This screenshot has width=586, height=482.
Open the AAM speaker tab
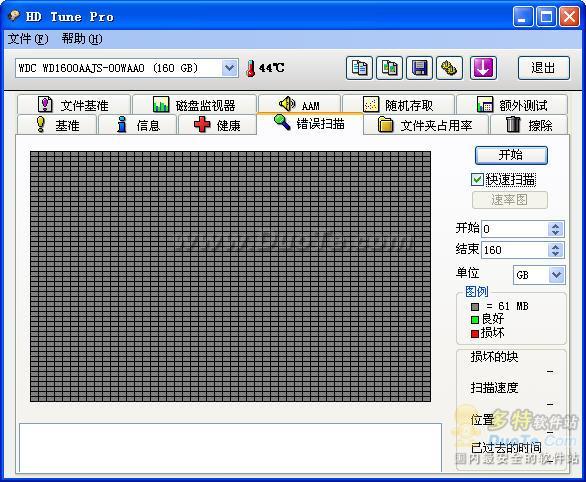[299, 104]
